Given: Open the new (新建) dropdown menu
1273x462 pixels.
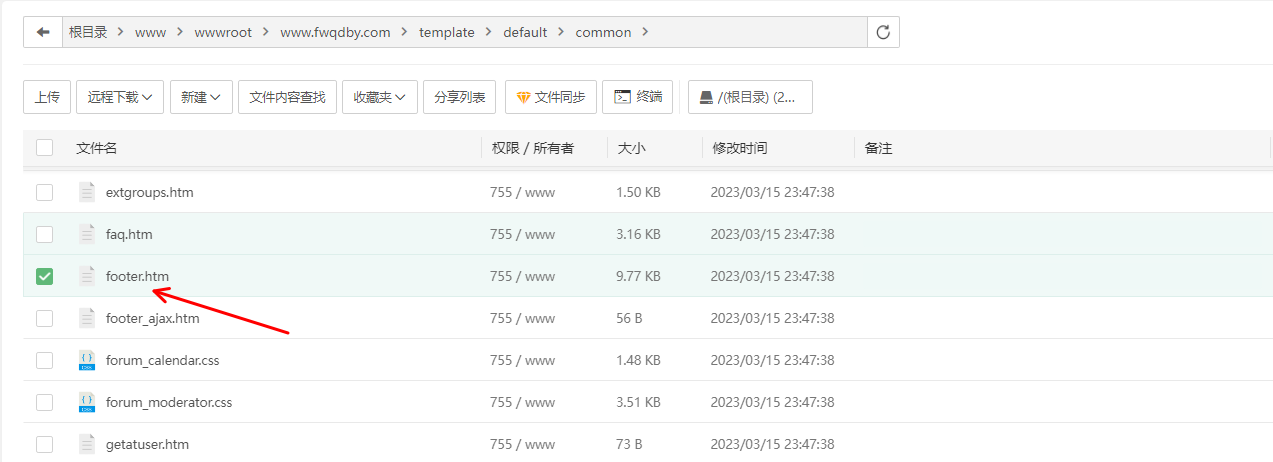Looking at the screenshot, I should tap(201, 97).
